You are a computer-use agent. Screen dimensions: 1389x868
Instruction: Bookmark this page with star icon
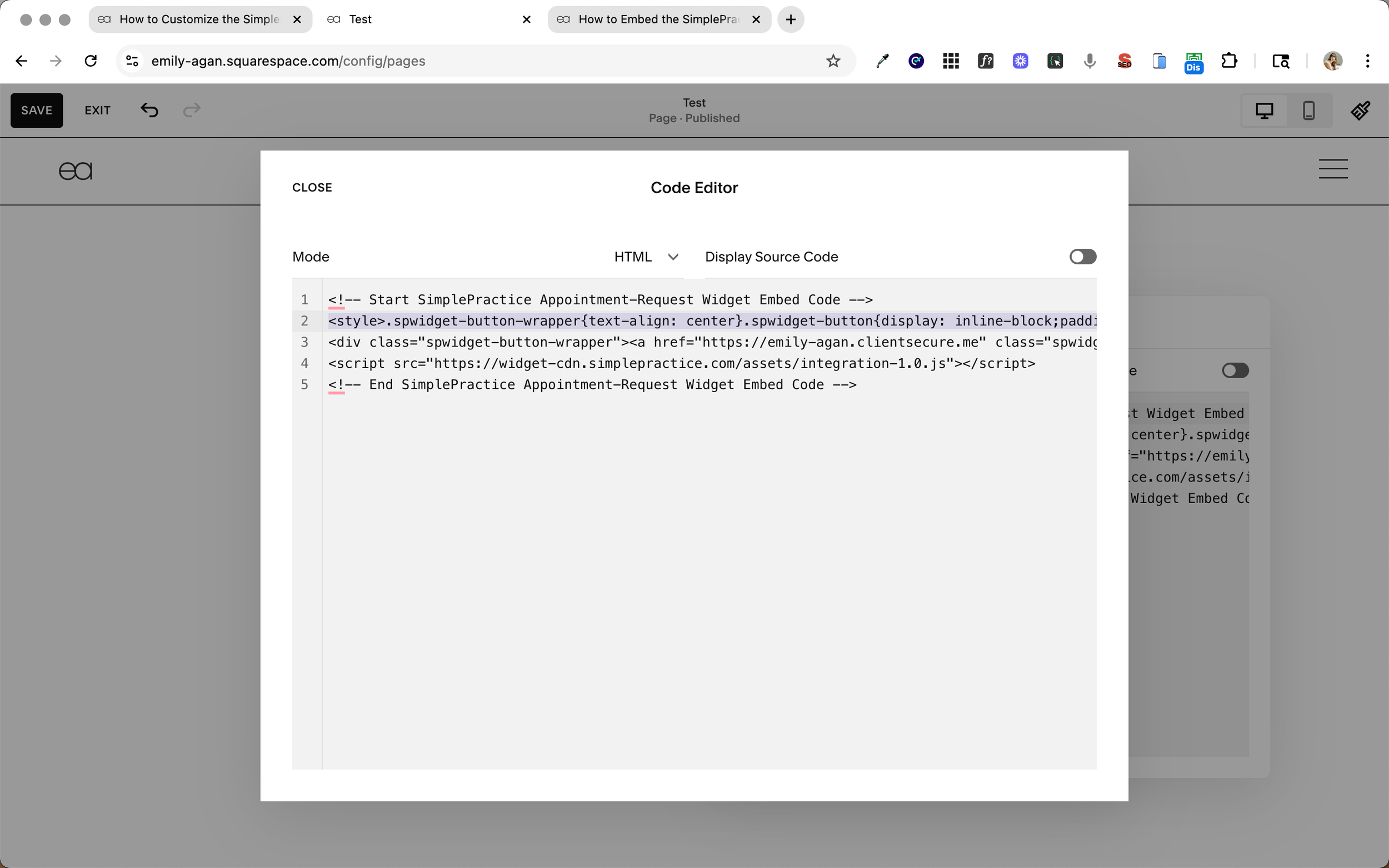point(833,61)
